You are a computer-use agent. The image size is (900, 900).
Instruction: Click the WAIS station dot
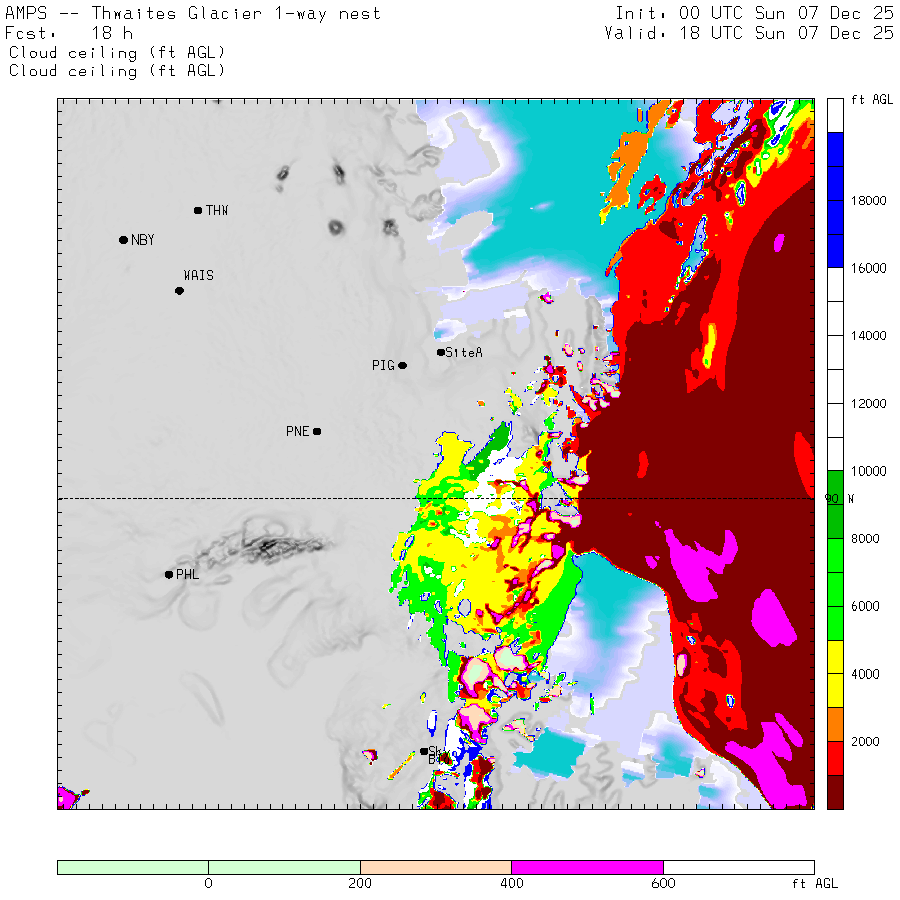click(179, 291)
